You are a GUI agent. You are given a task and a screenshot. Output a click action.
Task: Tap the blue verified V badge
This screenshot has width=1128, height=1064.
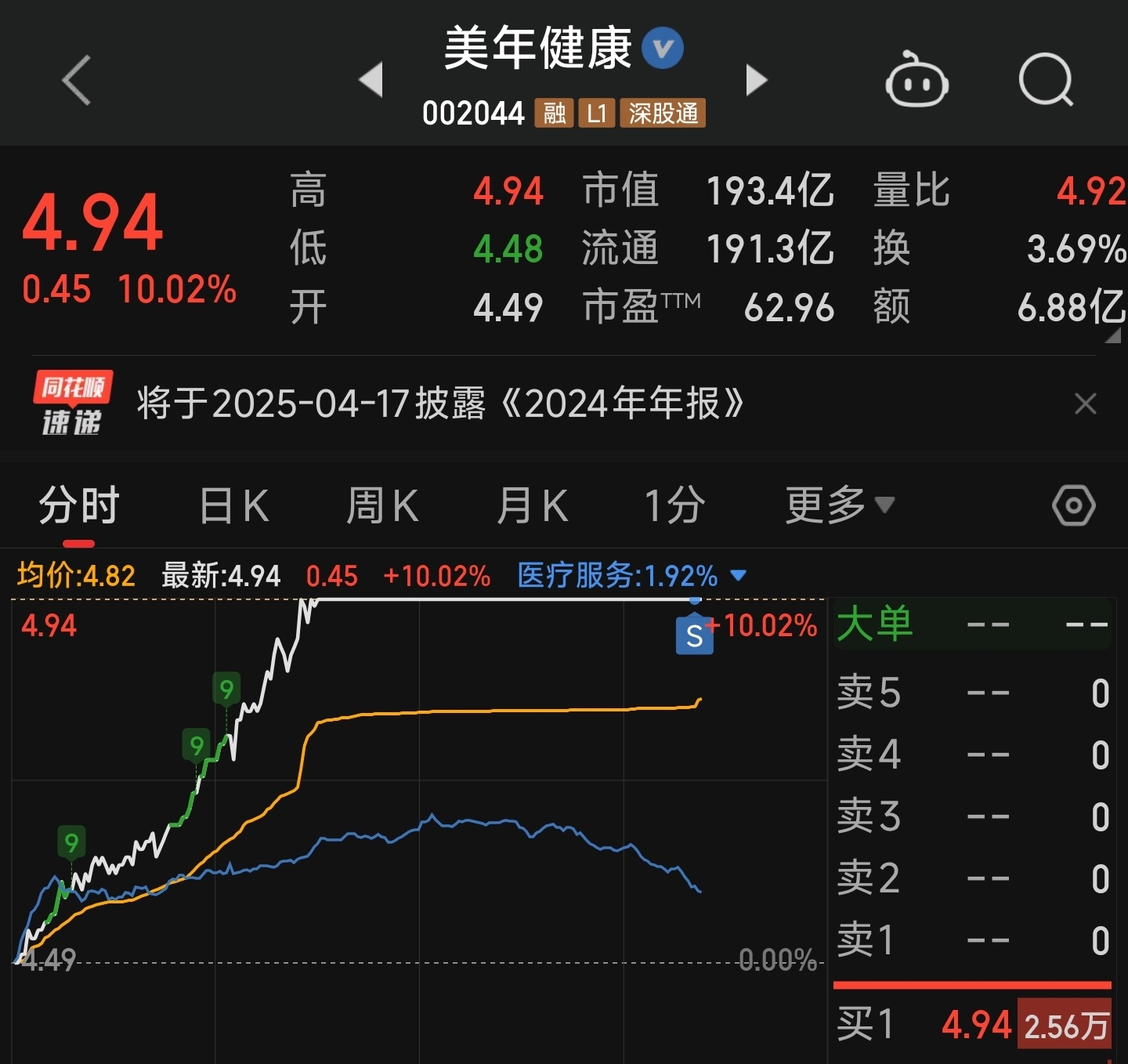pyautogui.click(x=663, y=49)
